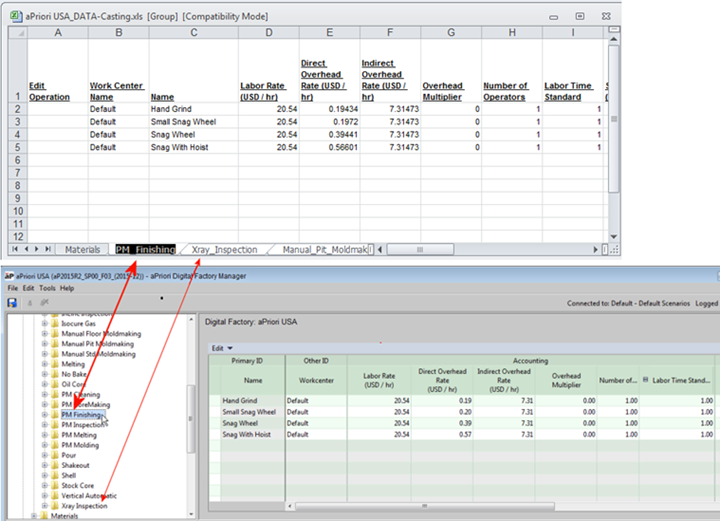Click the first-sheet navigation arrow in Excel
Screen dimensions: 720x521
coord(15,249)
